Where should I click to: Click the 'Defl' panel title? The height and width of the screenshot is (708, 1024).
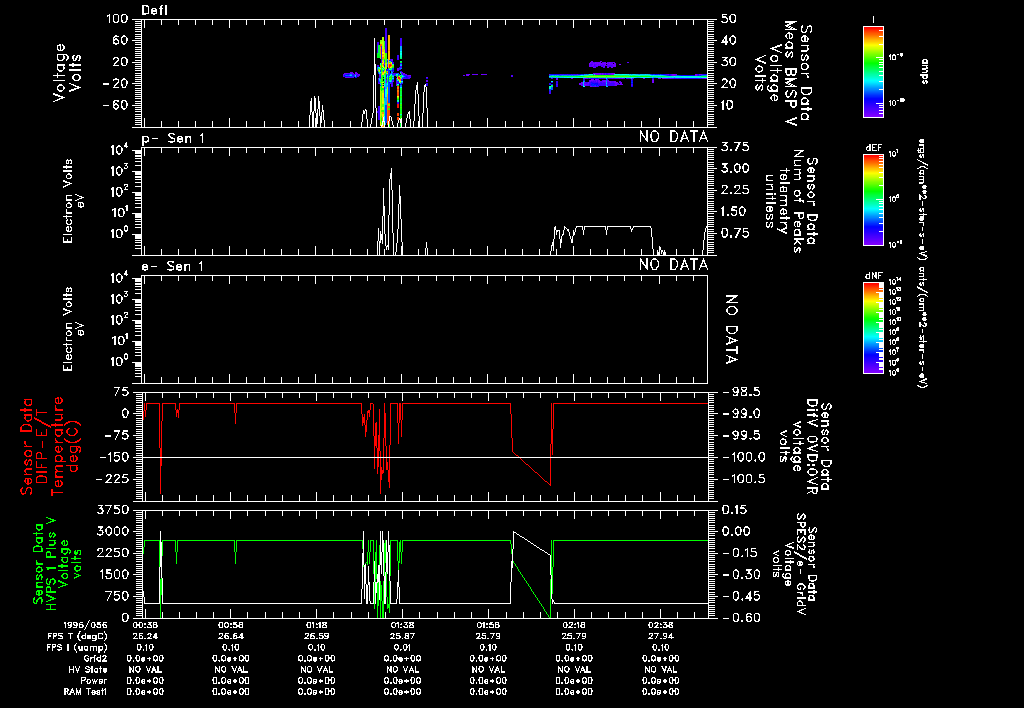click(x=155, y=10)
